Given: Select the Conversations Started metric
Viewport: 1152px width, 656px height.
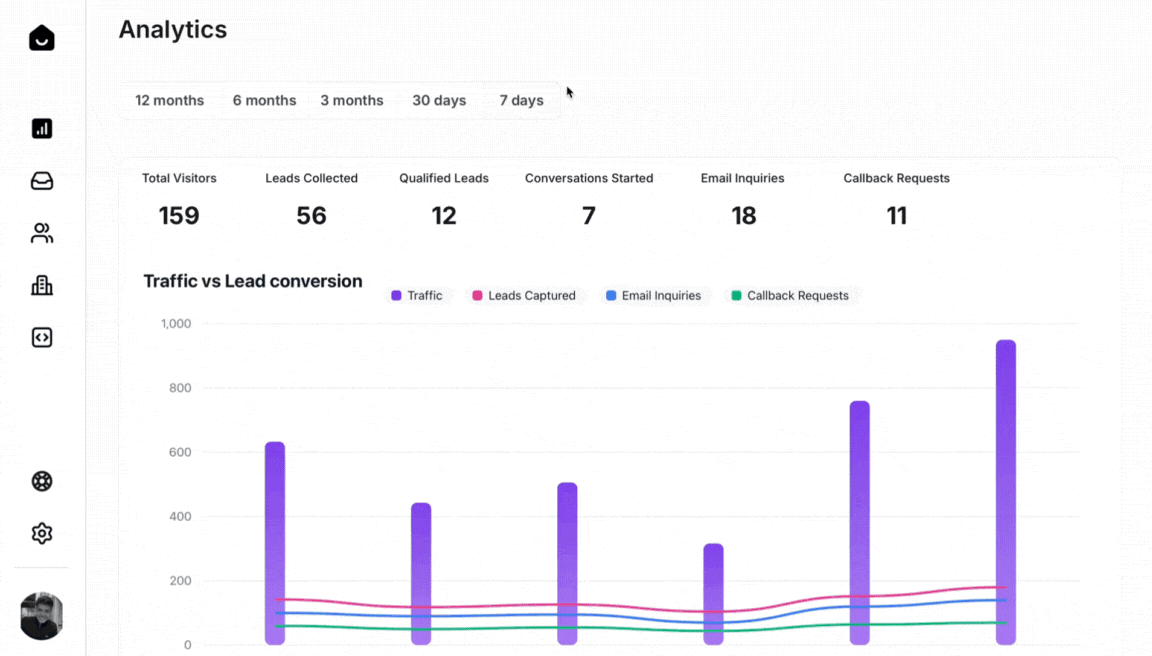Looking at the screenshot, I should point(589,200).
